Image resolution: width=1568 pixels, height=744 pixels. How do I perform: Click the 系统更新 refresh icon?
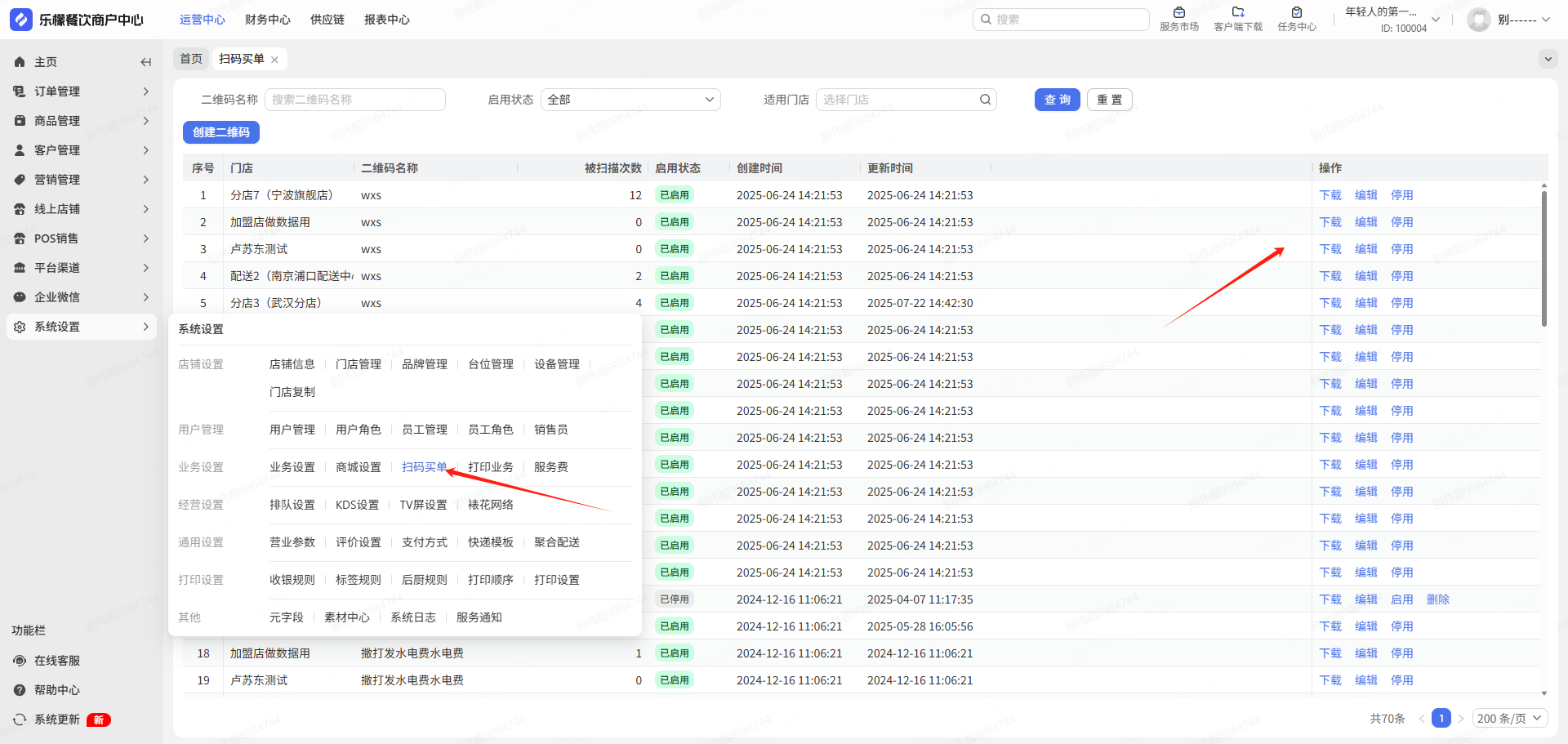pos(20,719)
